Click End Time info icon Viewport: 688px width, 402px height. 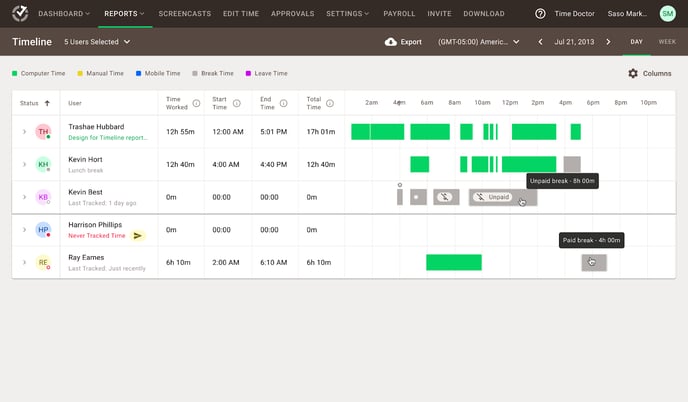(283, 103)
